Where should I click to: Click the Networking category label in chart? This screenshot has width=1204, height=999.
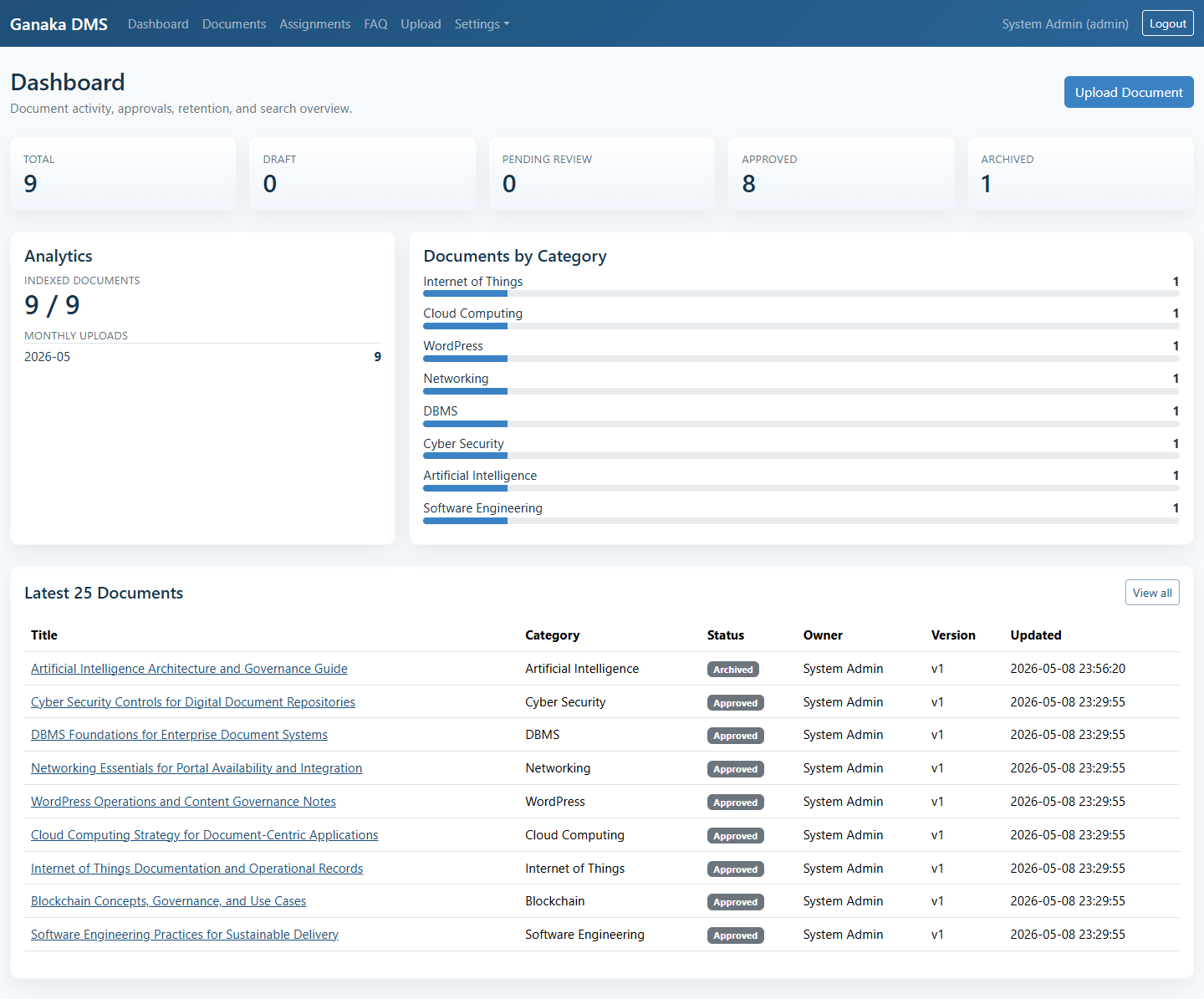(456, 379)
